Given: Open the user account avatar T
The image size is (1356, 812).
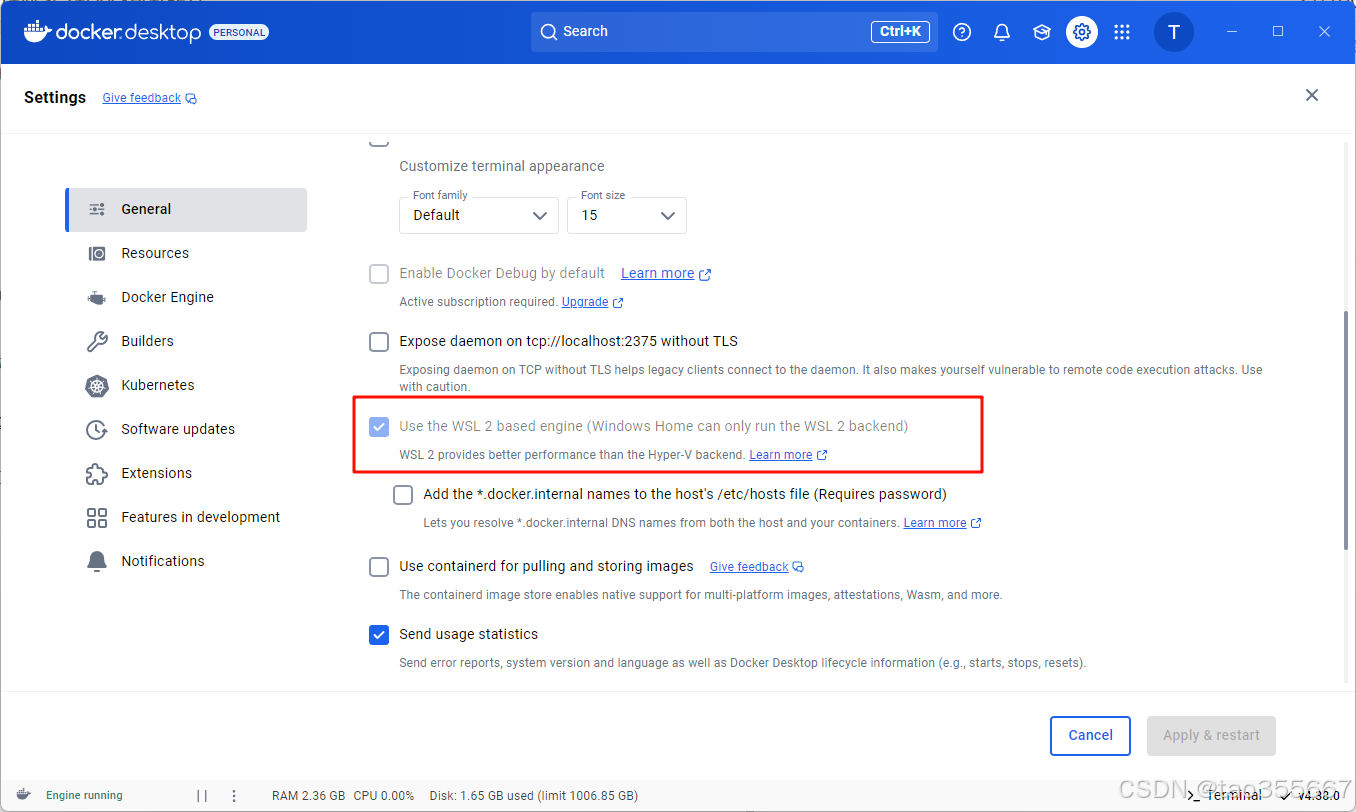Looking at the screenshot, I should [1174, 32].
